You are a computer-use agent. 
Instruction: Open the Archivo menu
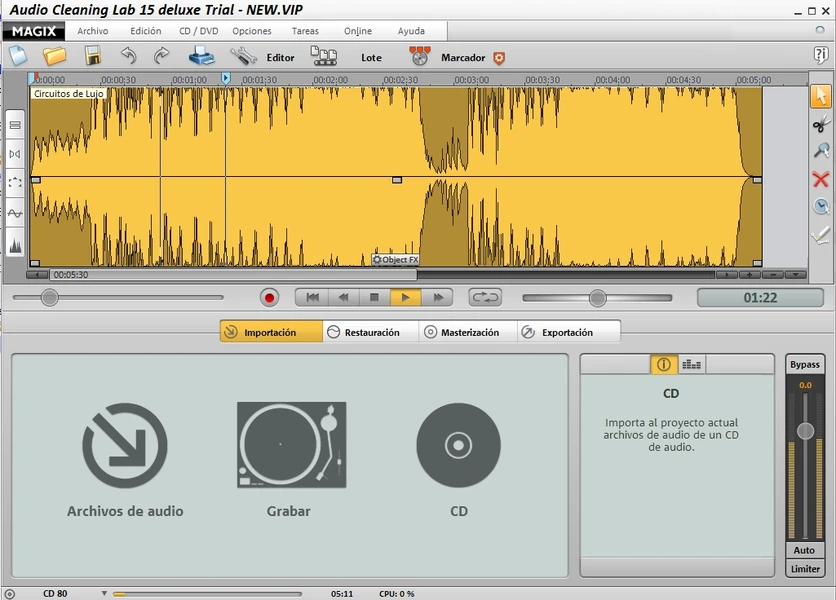click(x=93, y=31)
